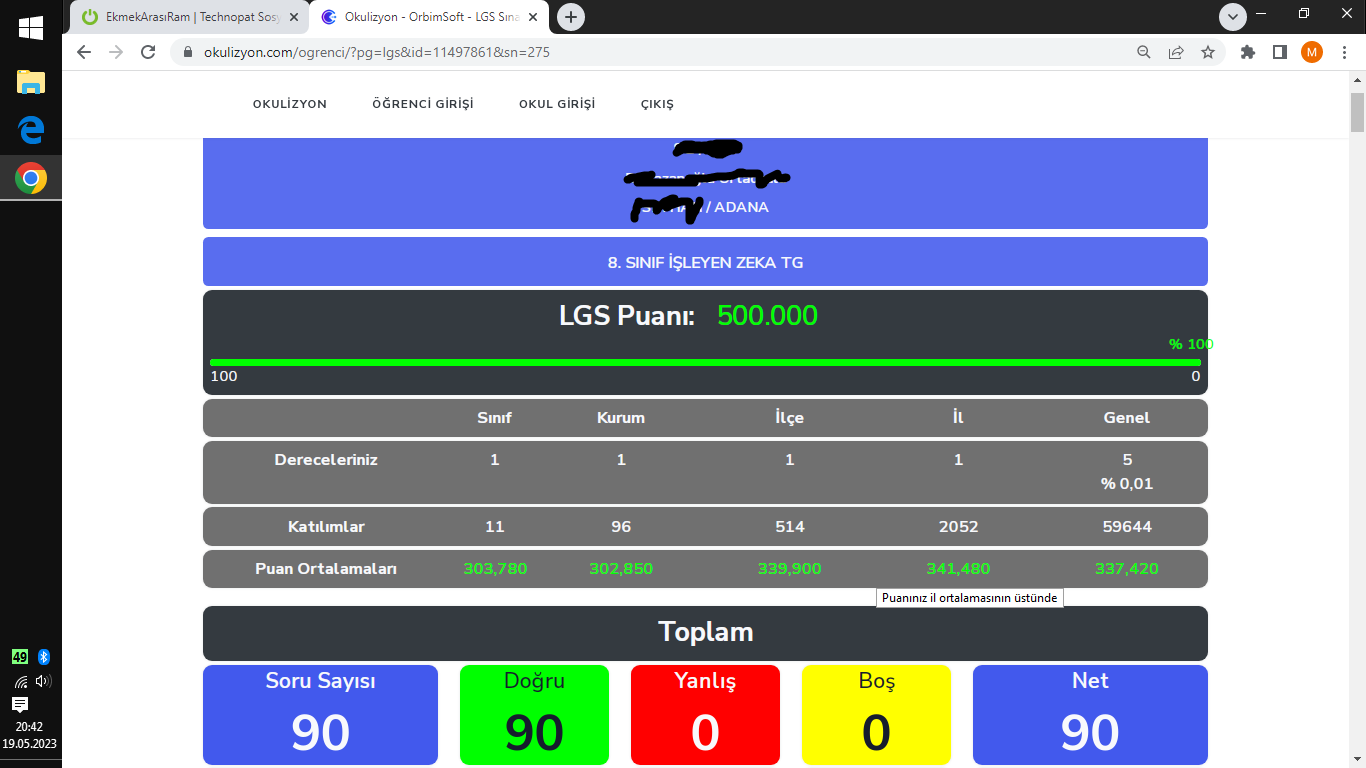Viewport: 1366px width, 768px height.
Task: Close the Okulizyon OrbimSoft tab
Action: (x=533, y=17)
